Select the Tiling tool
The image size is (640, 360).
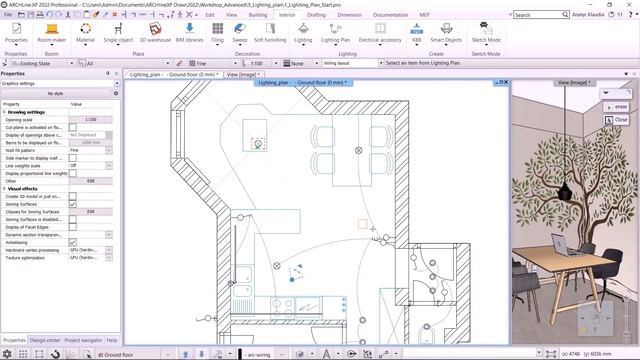pos(218,33)
